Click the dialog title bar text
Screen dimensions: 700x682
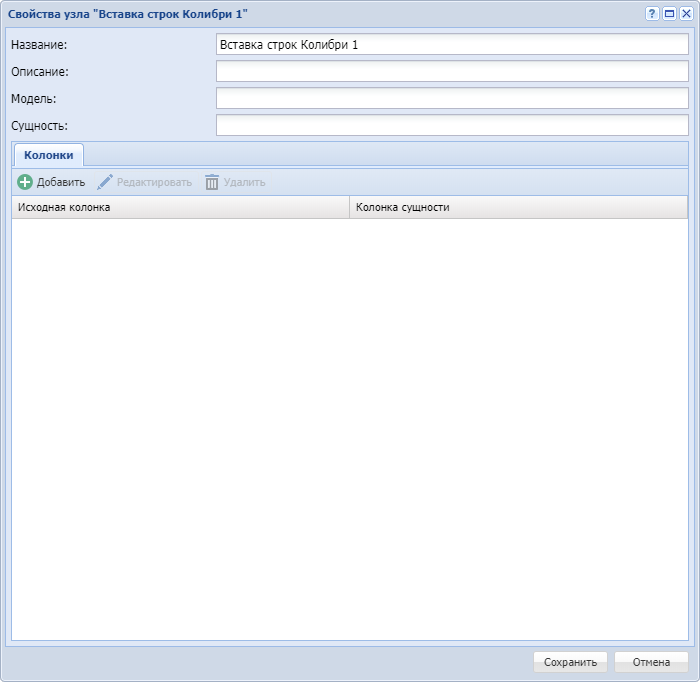[x=128, y=13]
